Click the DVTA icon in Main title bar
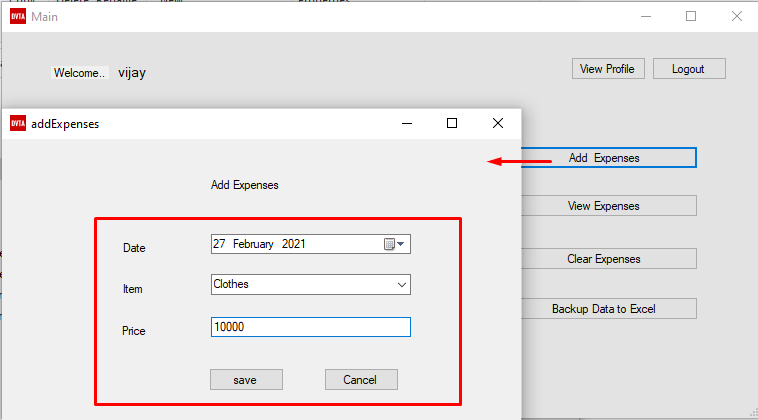This screenshot has width=758, height=420. pos(18,16)
